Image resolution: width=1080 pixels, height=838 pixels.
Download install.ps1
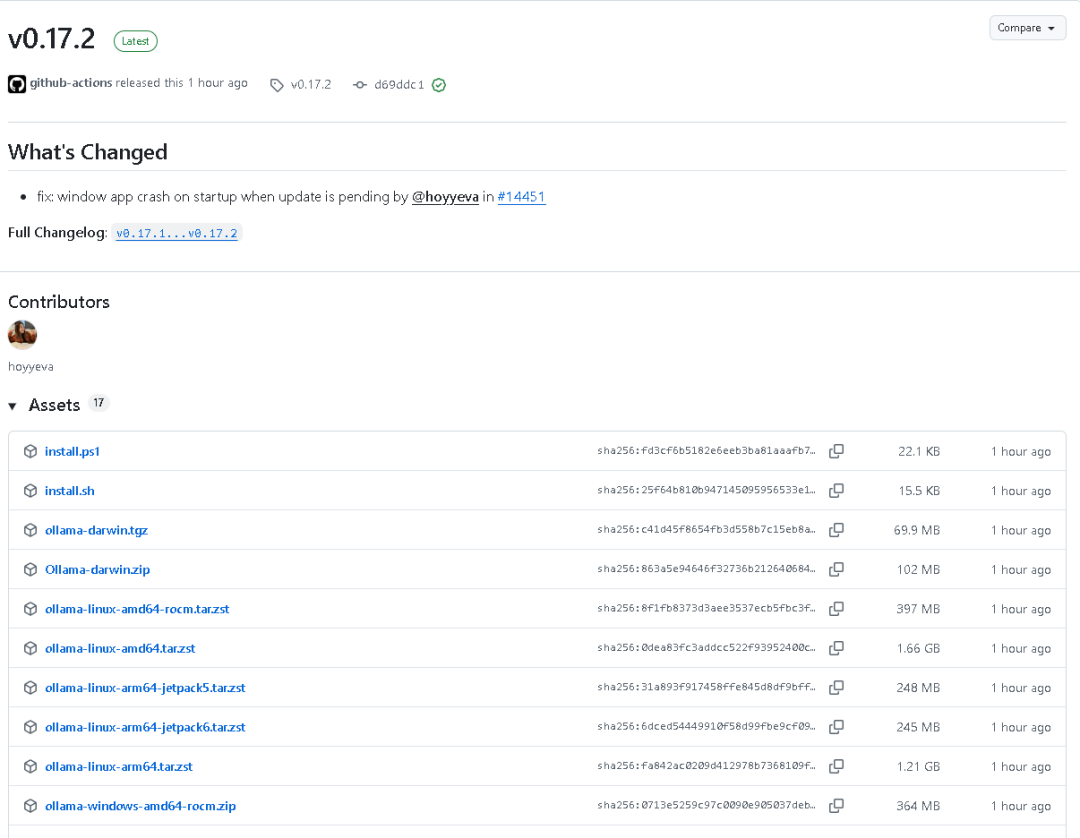pyautogui.click(x=72, y=452)
